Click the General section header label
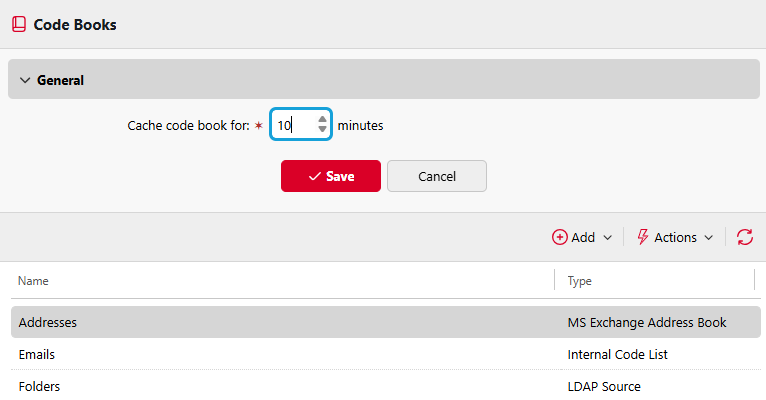The height and width of the screenshot is (400, 766). pyautogui.click(x=60, y=80)
